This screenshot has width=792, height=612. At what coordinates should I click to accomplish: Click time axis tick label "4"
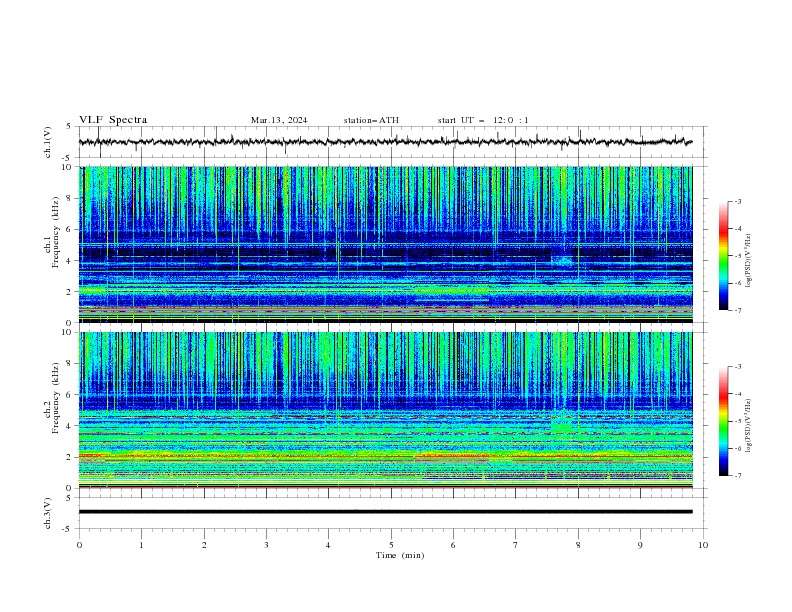[x=328, y=545]
